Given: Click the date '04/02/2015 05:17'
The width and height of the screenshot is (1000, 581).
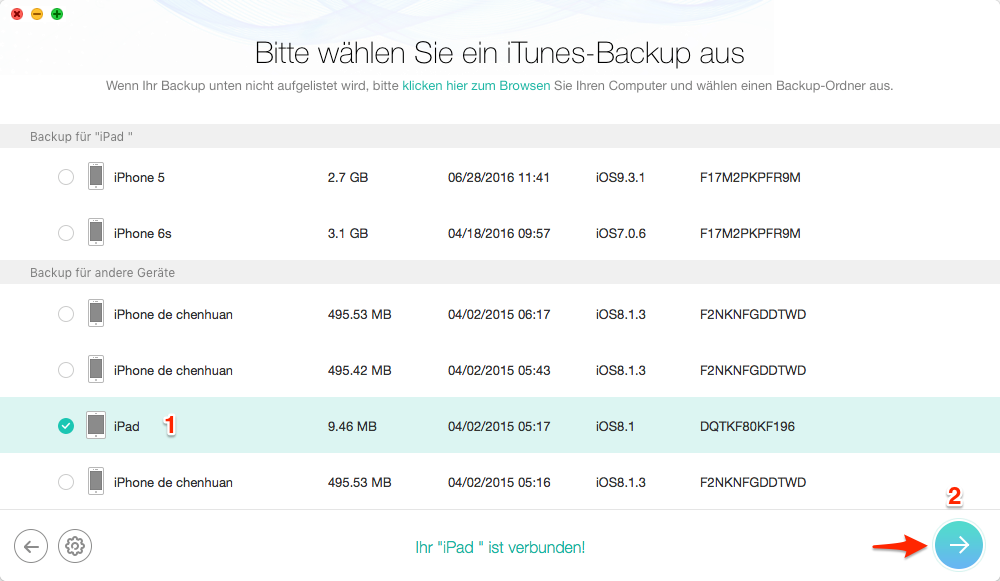Looking at the screenshot, I should coord(499,426).
